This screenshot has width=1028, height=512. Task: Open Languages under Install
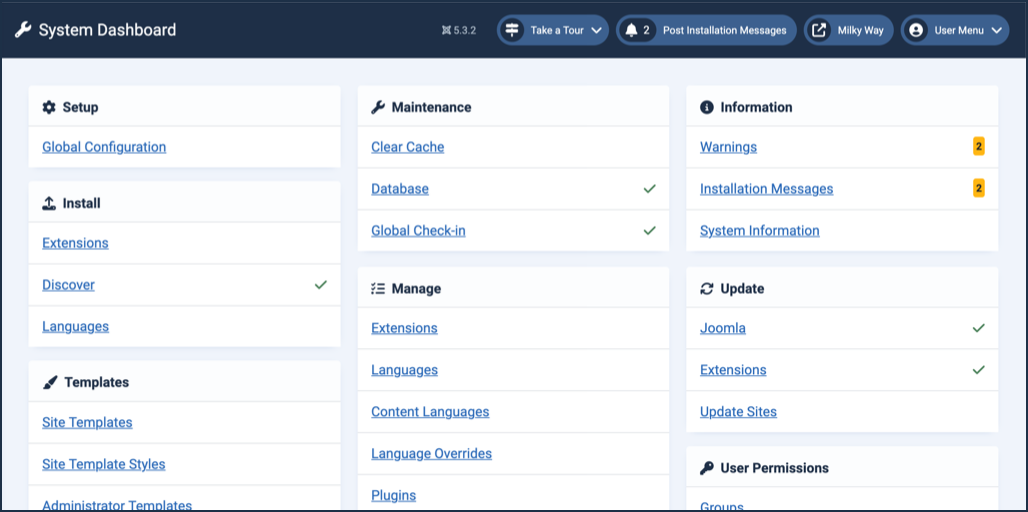75,326
